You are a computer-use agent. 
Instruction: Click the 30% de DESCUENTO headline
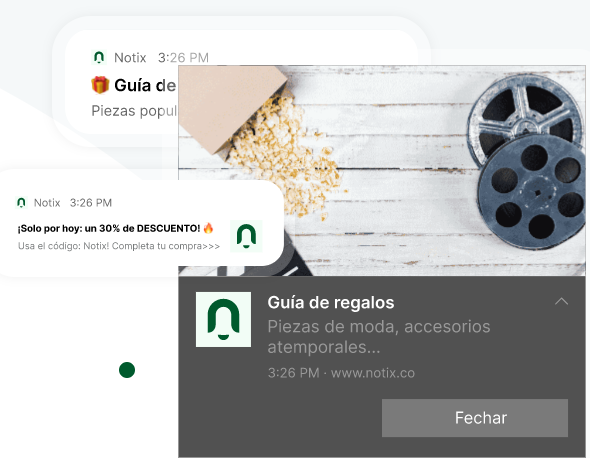[x=109, y=228]
